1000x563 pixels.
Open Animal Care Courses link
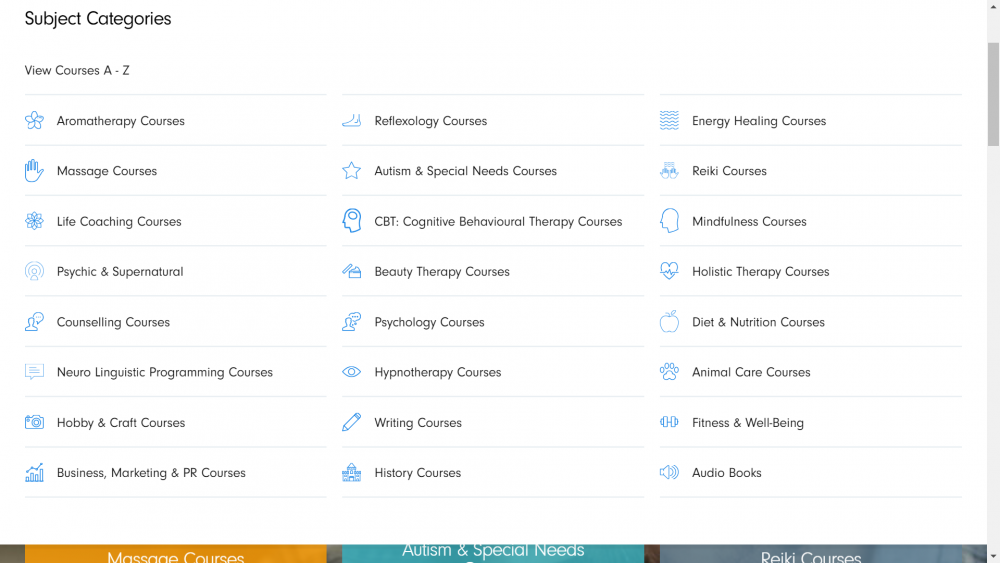pyautogui.click(x=751, y=372)
